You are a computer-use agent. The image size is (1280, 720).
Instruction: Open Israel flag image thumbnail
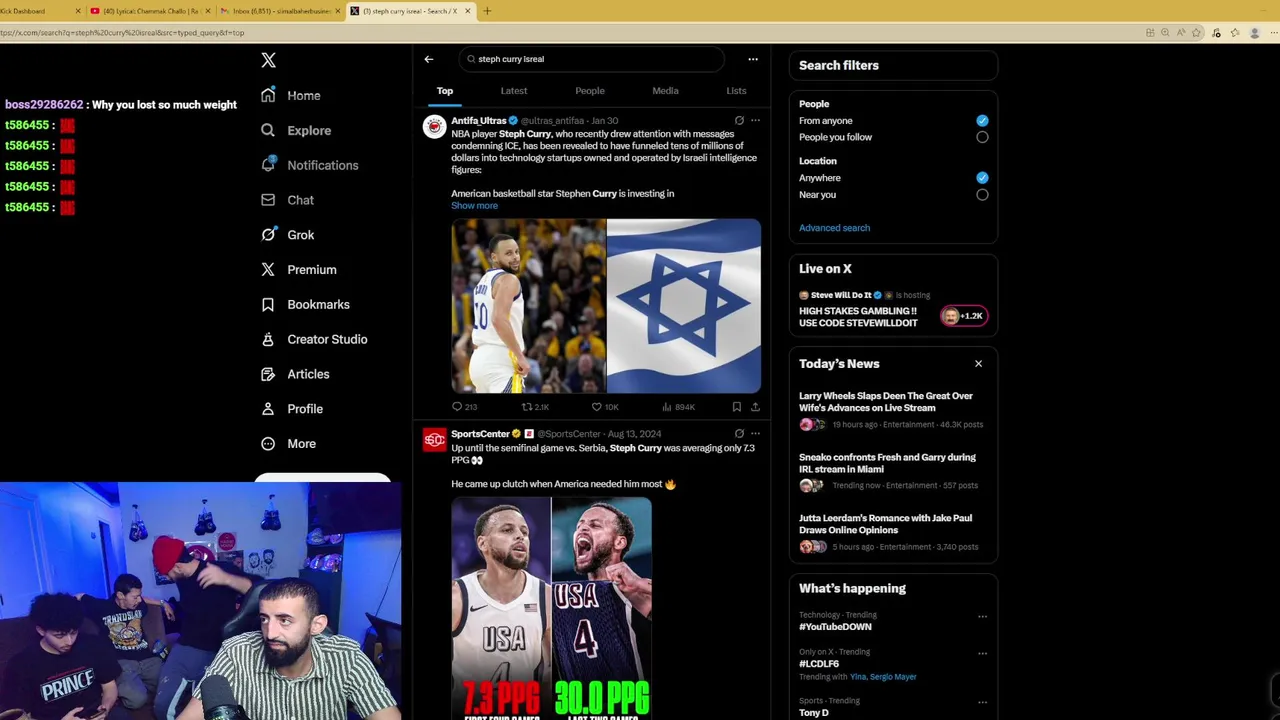pyautogui.click(x=684, y=306)
